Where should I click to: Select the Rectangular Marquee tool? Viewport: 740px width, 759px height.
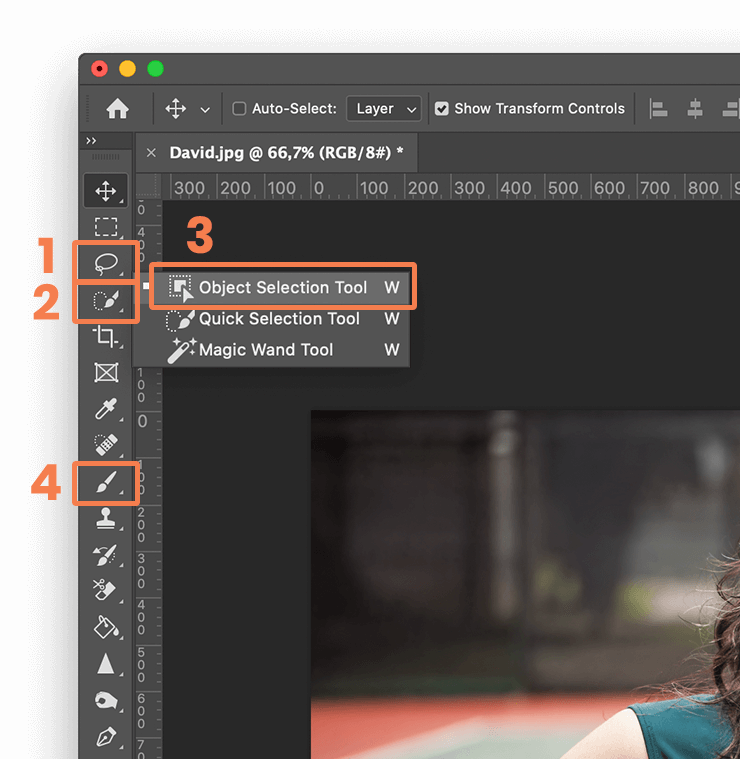[106, 227]
